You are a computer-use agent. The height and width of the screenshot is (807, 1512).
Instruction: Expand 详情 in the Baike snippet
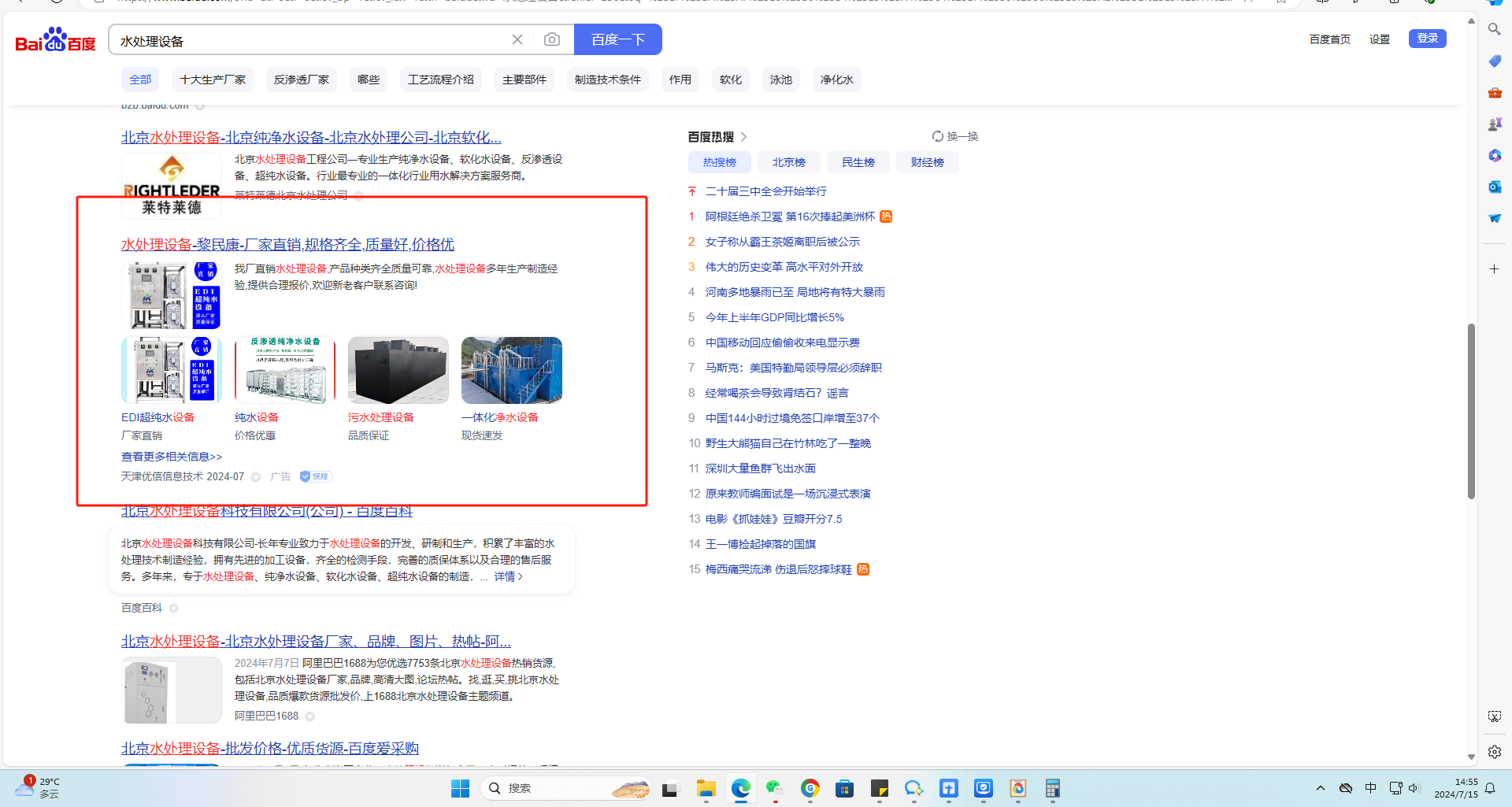[508, 576]
